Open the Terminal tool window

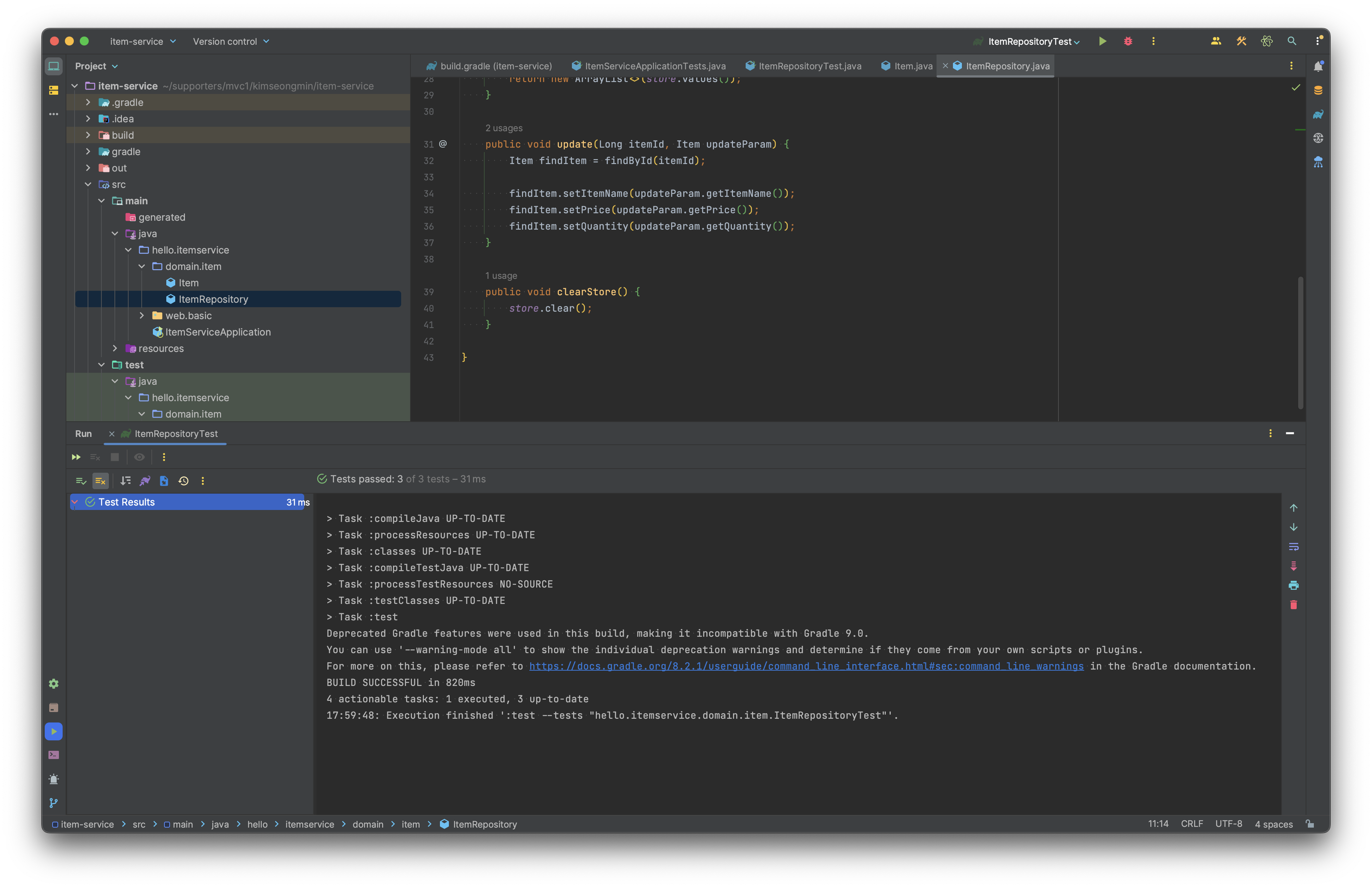pos(54,755)
